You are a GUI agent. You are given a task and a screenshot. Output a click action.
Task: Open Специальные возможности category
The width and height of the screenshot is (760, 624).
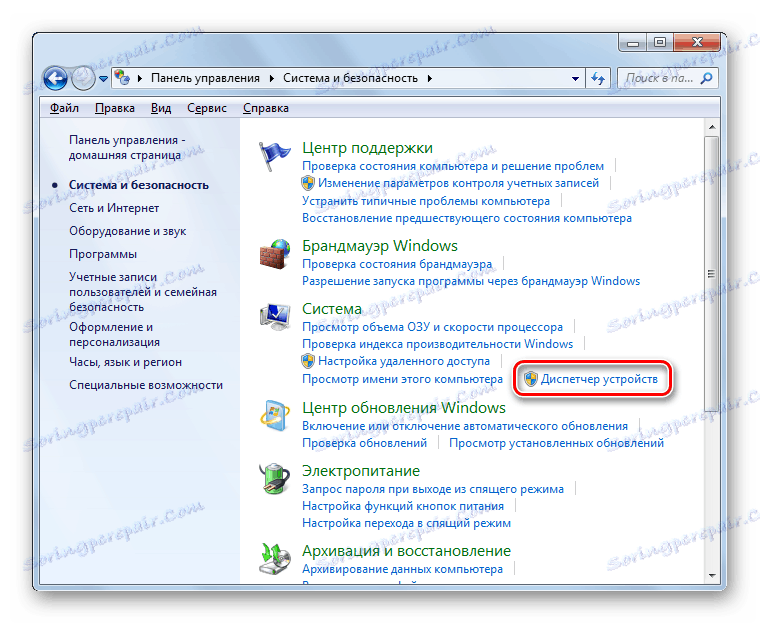(146, 385)
